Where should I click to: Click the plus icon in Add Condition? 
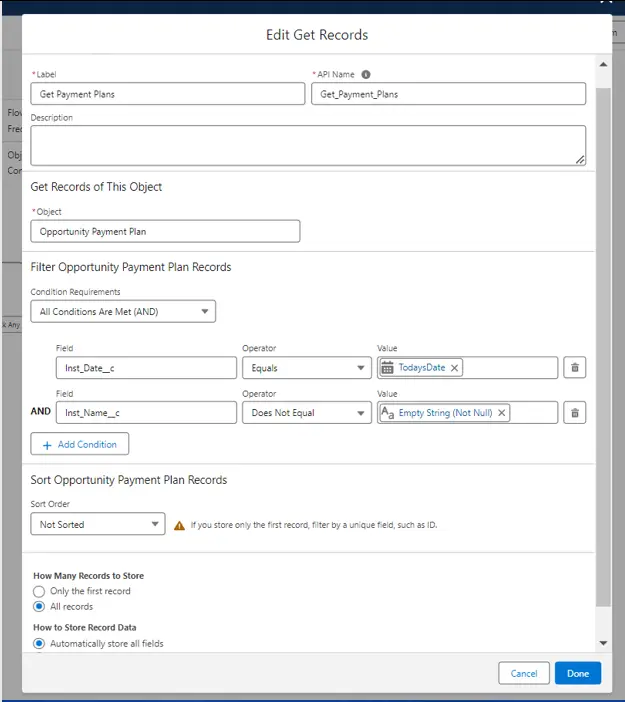pos(47,445)
